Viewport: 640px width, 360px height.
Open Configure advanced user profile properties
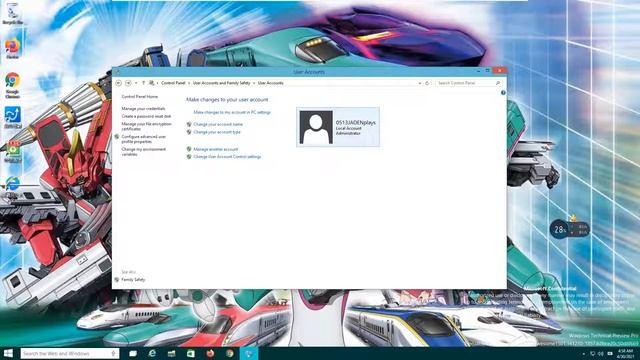point(144,139)
